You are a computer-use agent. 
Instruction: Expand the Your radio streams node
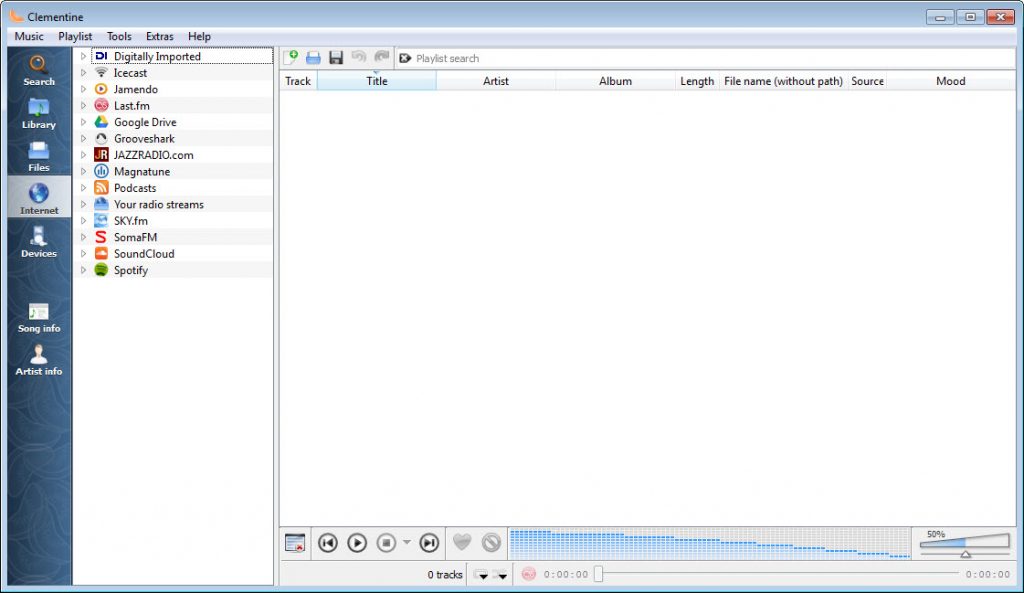coord(83,204)
